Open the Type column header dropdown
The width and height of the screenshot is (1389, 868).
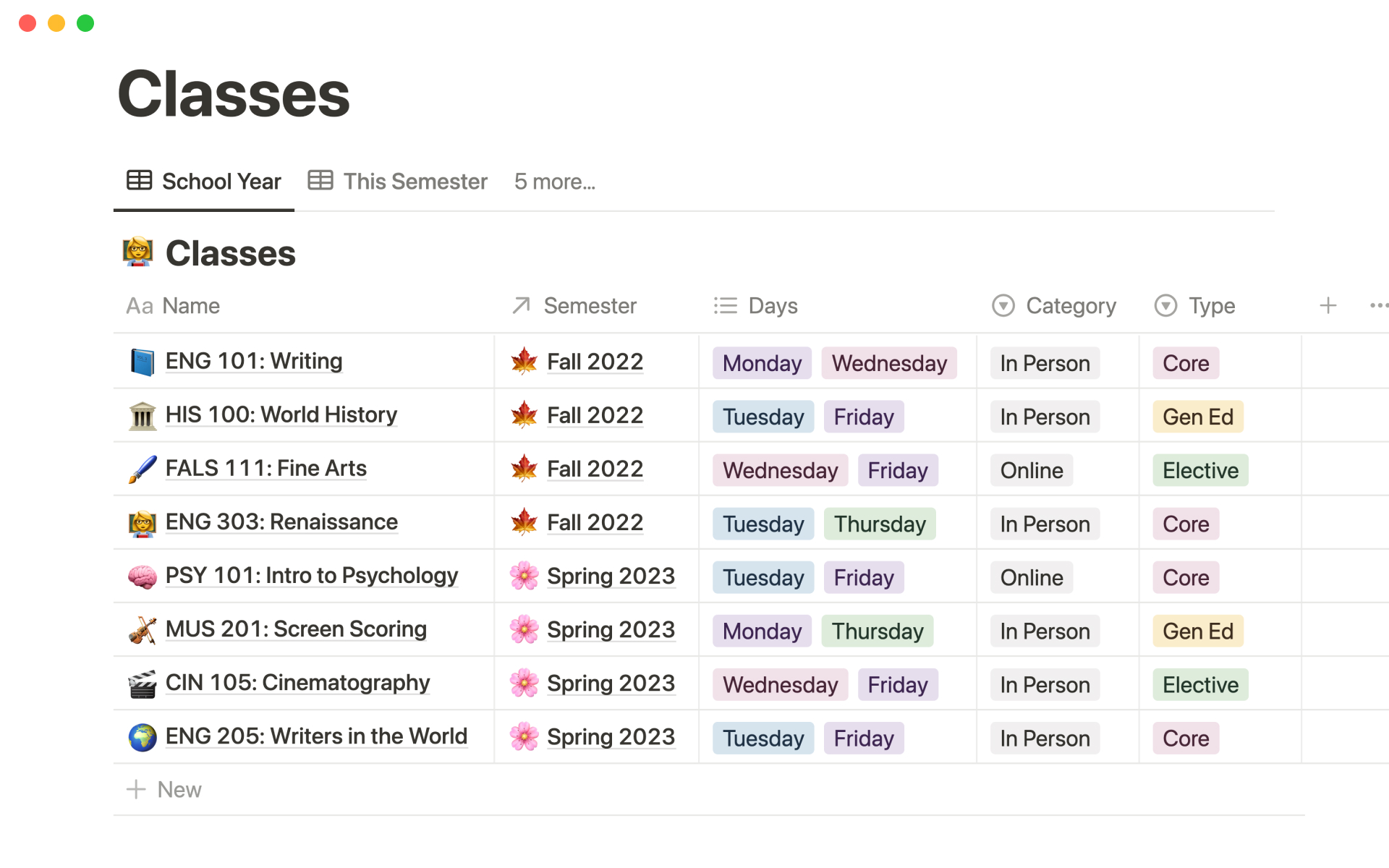coord(1195,306)
